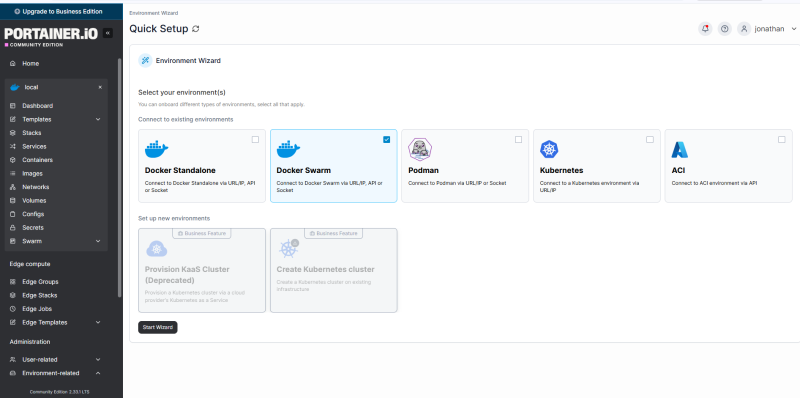Click the Docker Swarm card title

point(303,170)
